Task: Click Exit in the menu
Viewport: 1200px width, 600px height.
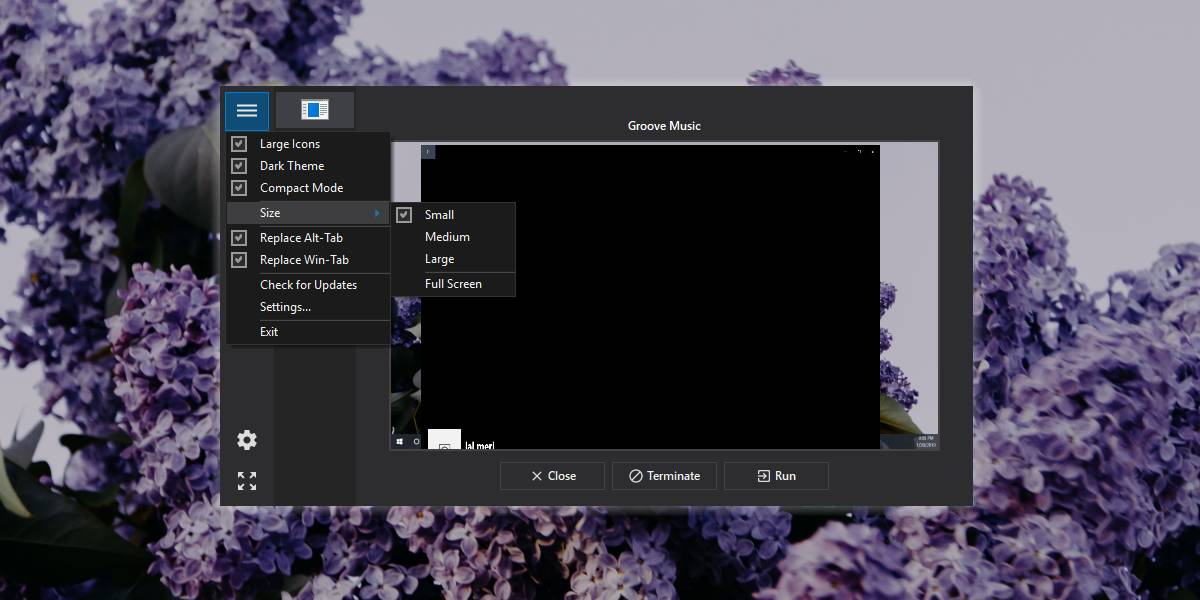Action: point(308,332)
